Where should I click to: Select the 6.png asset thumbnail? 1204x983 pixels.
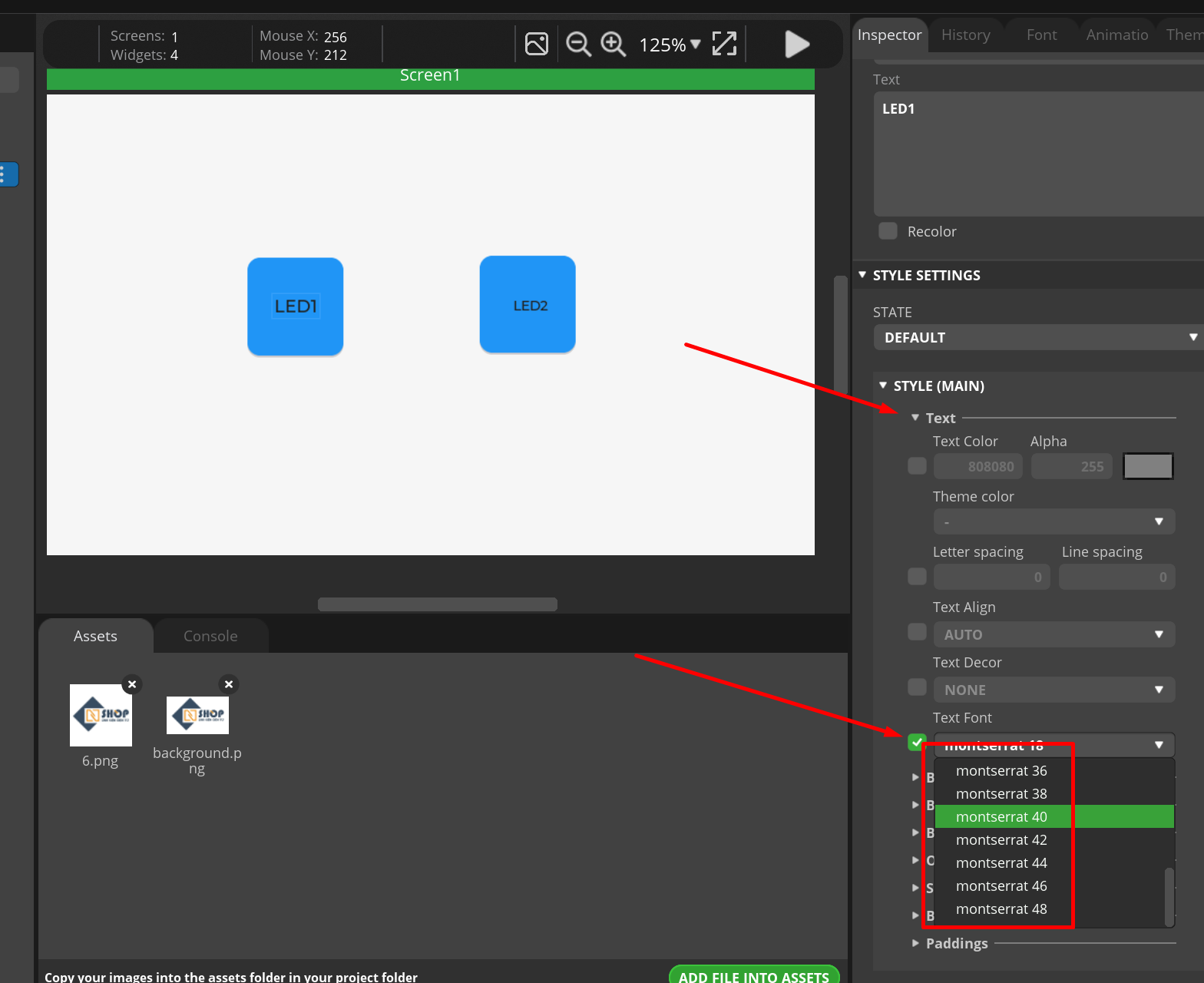101,715
